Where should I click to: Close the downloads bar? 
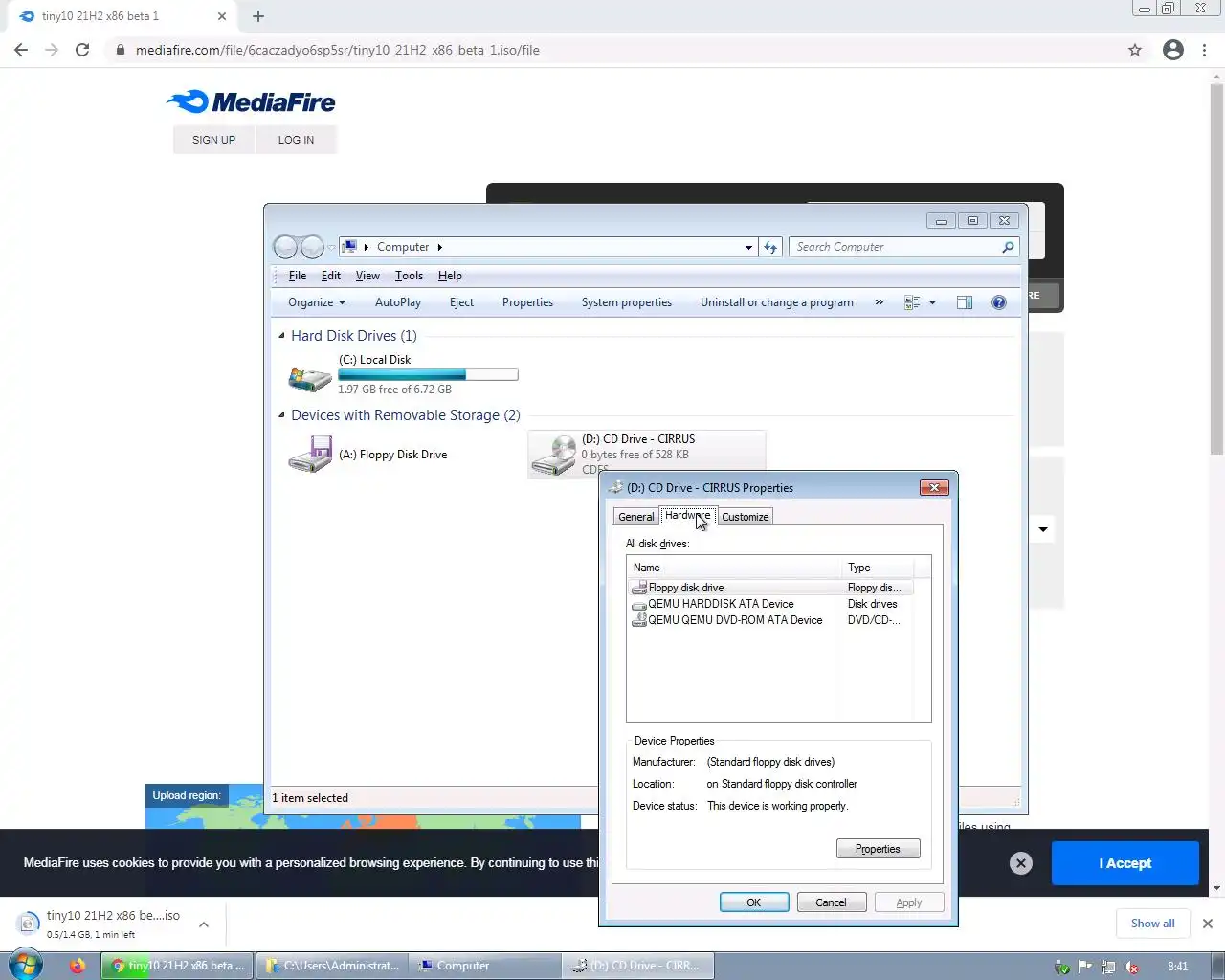1208,924
